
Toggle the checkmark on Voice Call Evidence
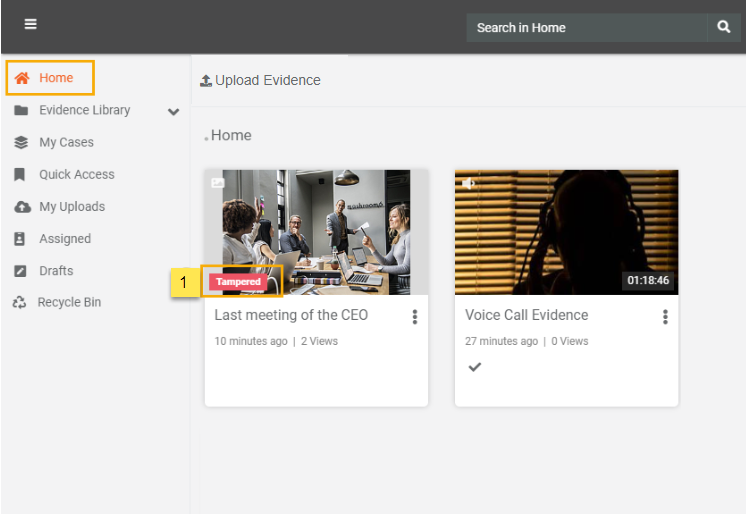[x=475, y=367]
